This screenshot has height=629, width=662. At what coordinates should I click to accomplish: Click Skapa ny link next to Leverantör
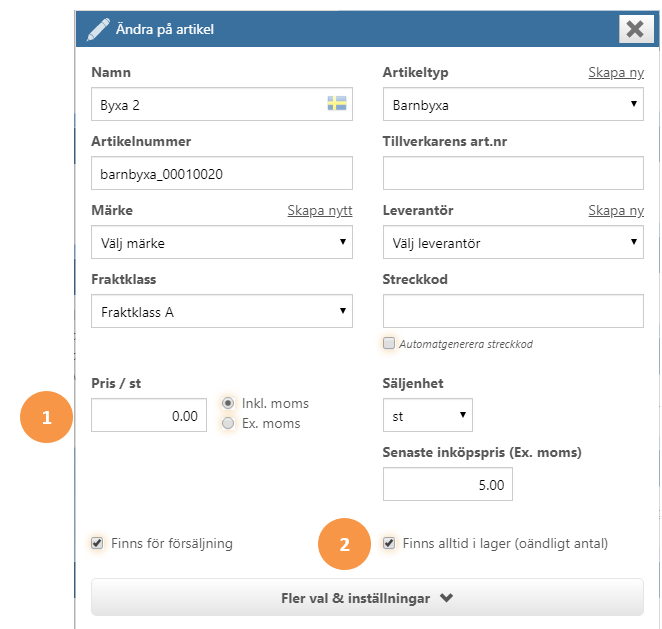pyautogui.click(x=616, y=210)
